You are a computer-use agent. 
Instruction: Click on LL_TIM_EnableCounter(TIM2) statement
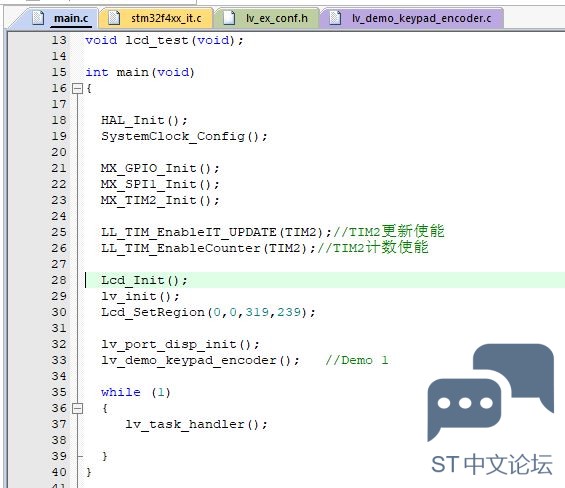click(x=208, y=248)
